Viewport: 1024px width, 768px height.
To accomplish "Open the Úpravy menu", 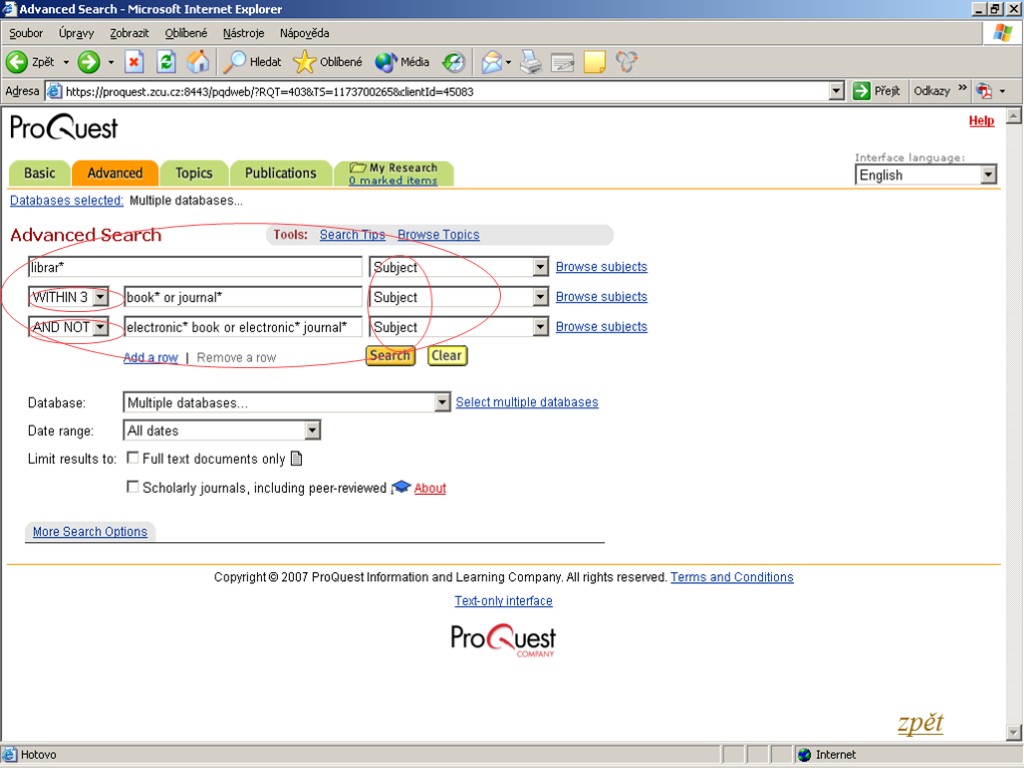I will click(76, 33).
